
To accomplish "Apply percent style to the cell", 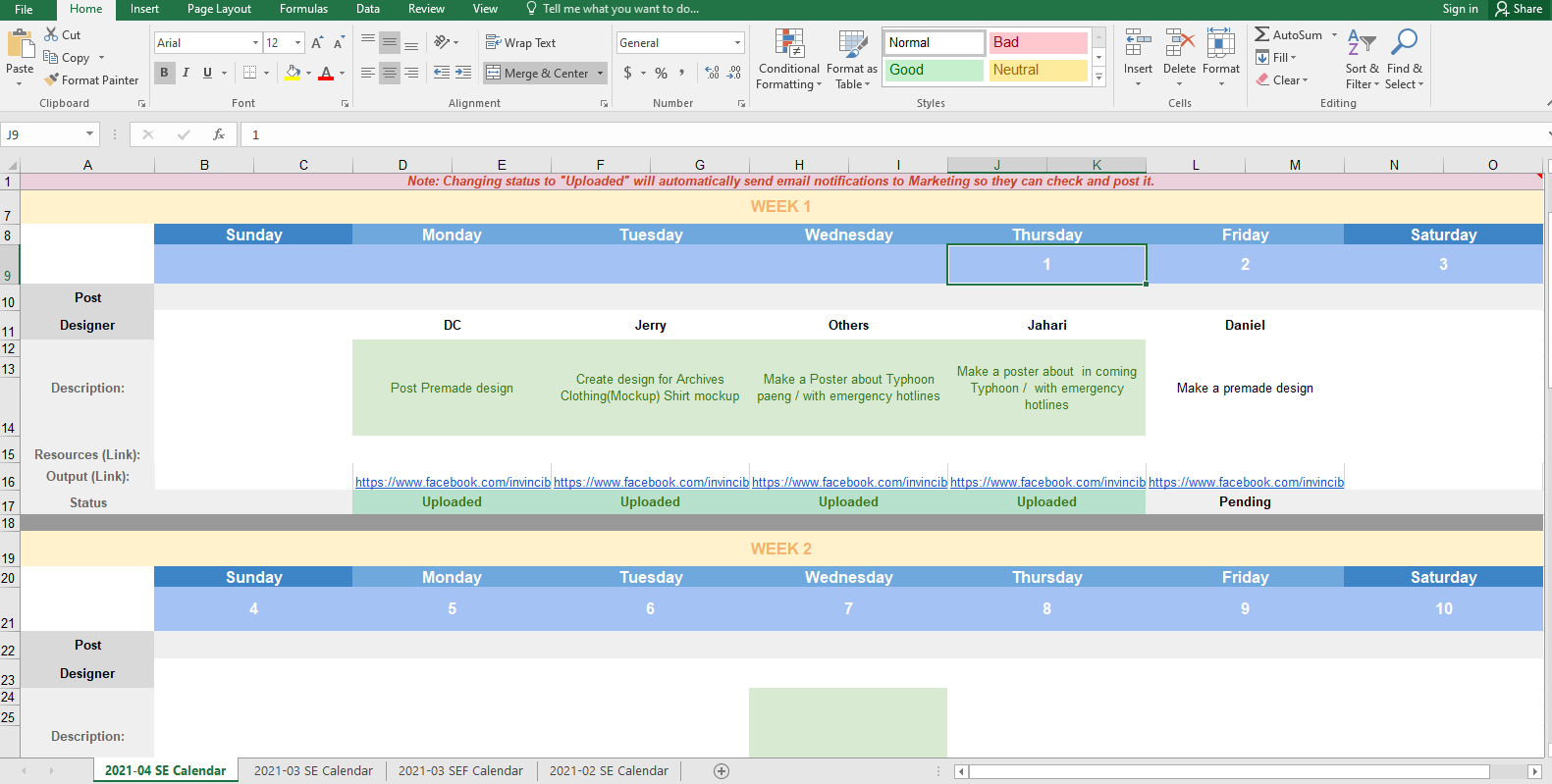I will pos(662,73).
